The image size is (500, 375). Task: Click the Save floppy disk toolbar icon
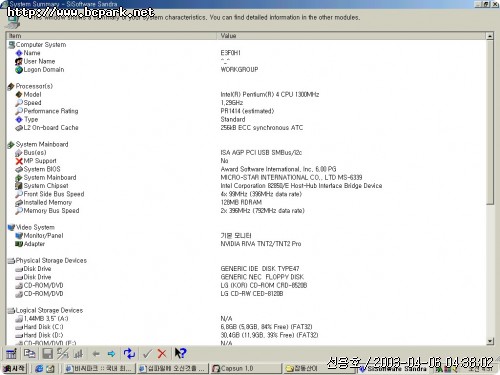pos(47,354)
